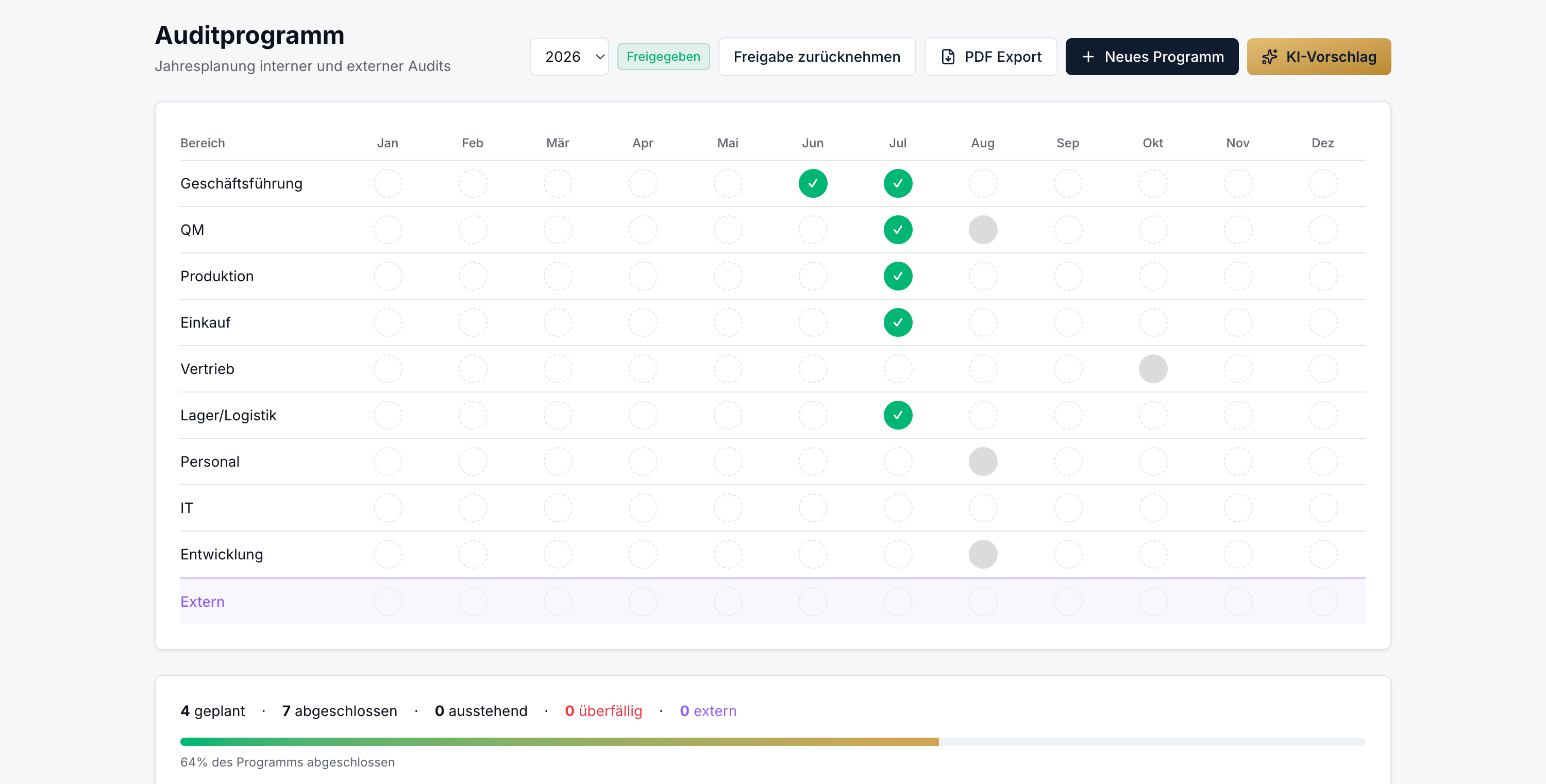Viewport: 1546px width, 784px height.
Task: Select the empty Personal slot for Dez
Action: 1323,462
